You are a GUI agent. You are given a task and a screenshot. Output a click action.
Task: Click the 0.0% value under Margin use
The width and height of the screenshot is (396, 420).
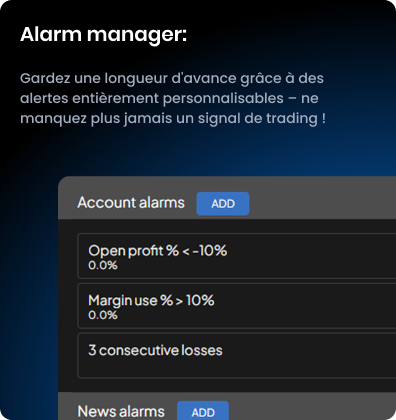pos(103,315)
